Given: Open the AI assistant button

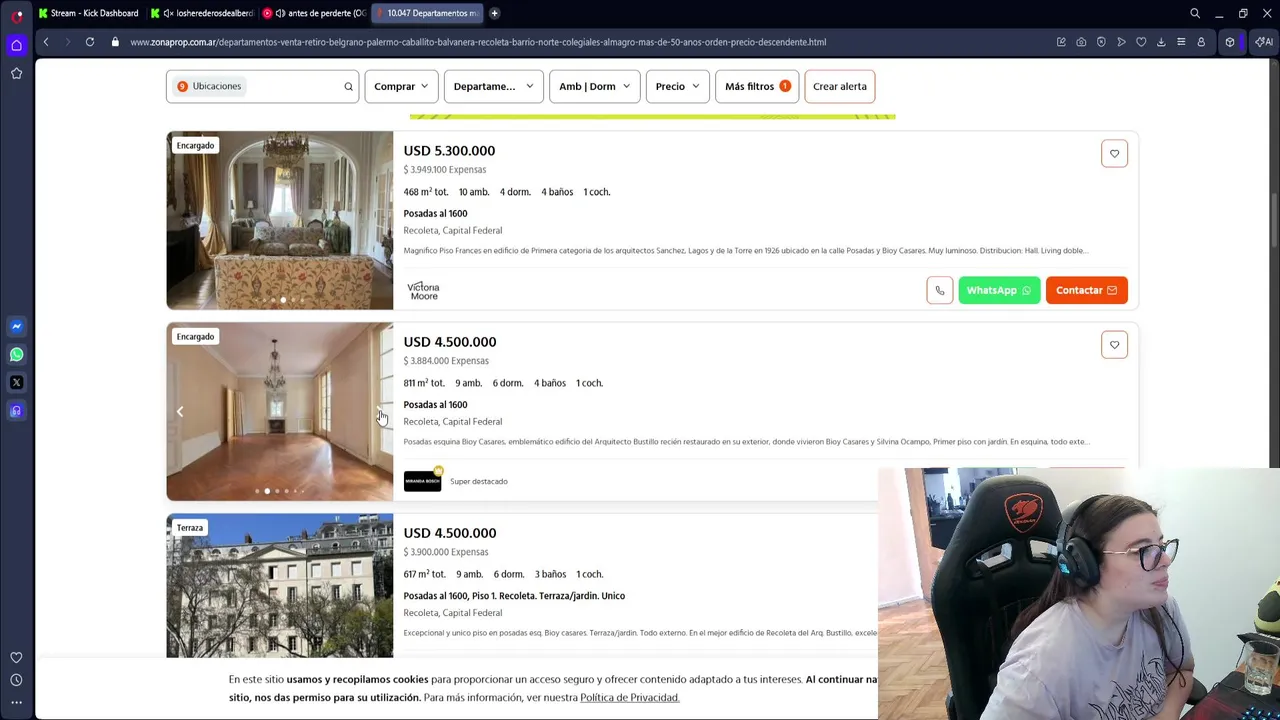Looking at the screenshot, I should 1264,42.
